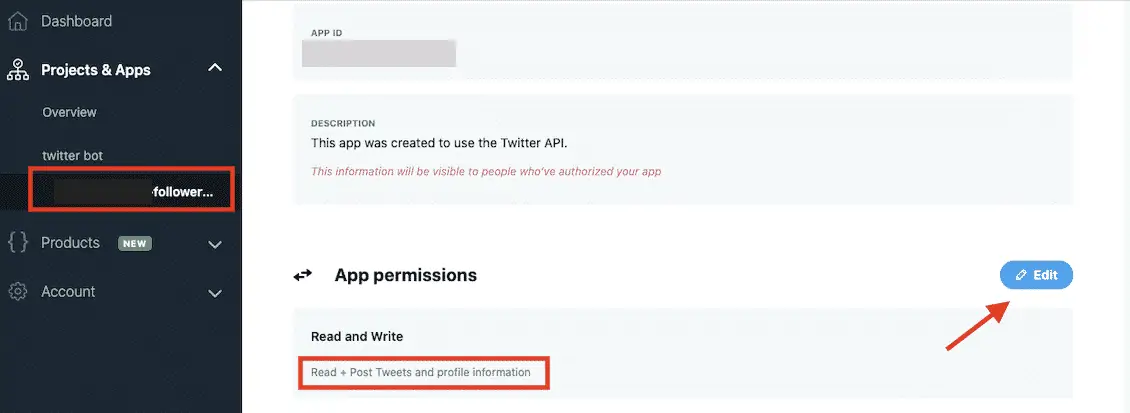Screen dimensions: 1130x413
Task: Open the twitter bot project
Action: 72,156
